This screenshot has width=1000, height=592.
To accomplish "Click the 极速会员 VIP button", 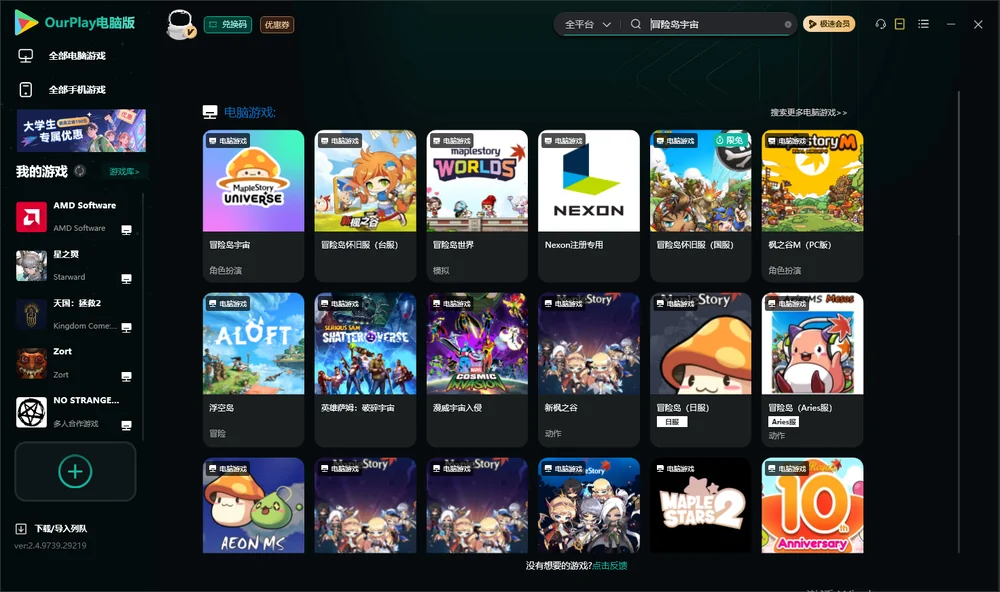I will (828, 24).
